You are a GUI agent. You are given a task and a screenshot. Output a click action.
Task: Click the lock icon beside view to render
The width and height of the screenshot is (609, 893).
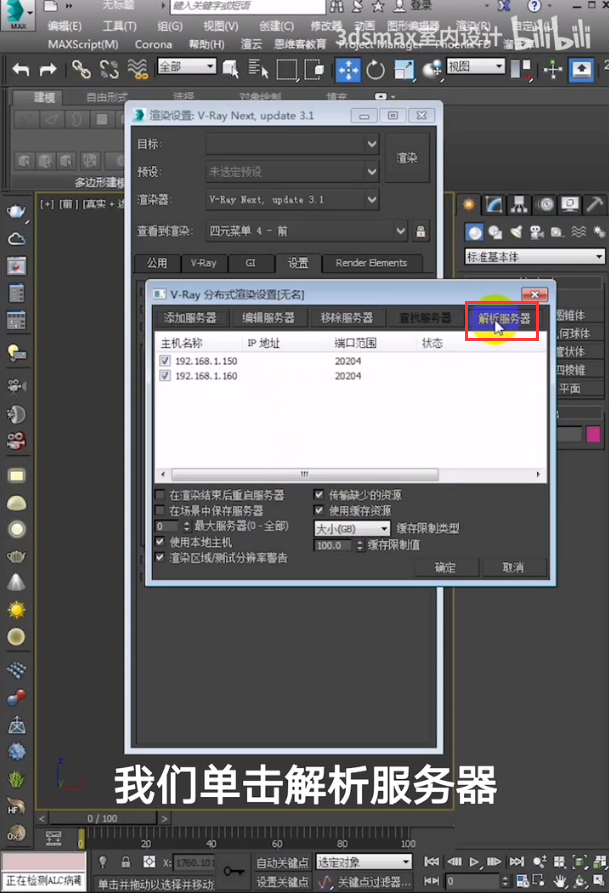click(421, 231)
